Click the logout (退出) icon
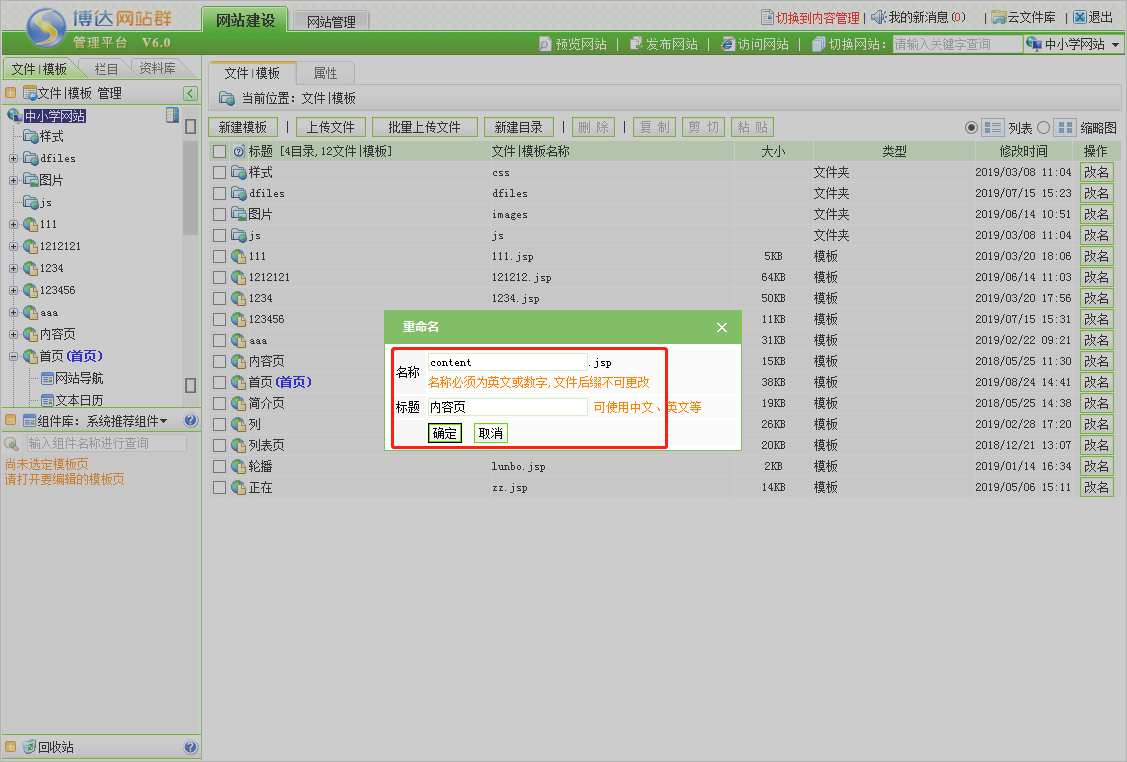The height and width of the screenshot is (762, 1127). click(1080, 17)
